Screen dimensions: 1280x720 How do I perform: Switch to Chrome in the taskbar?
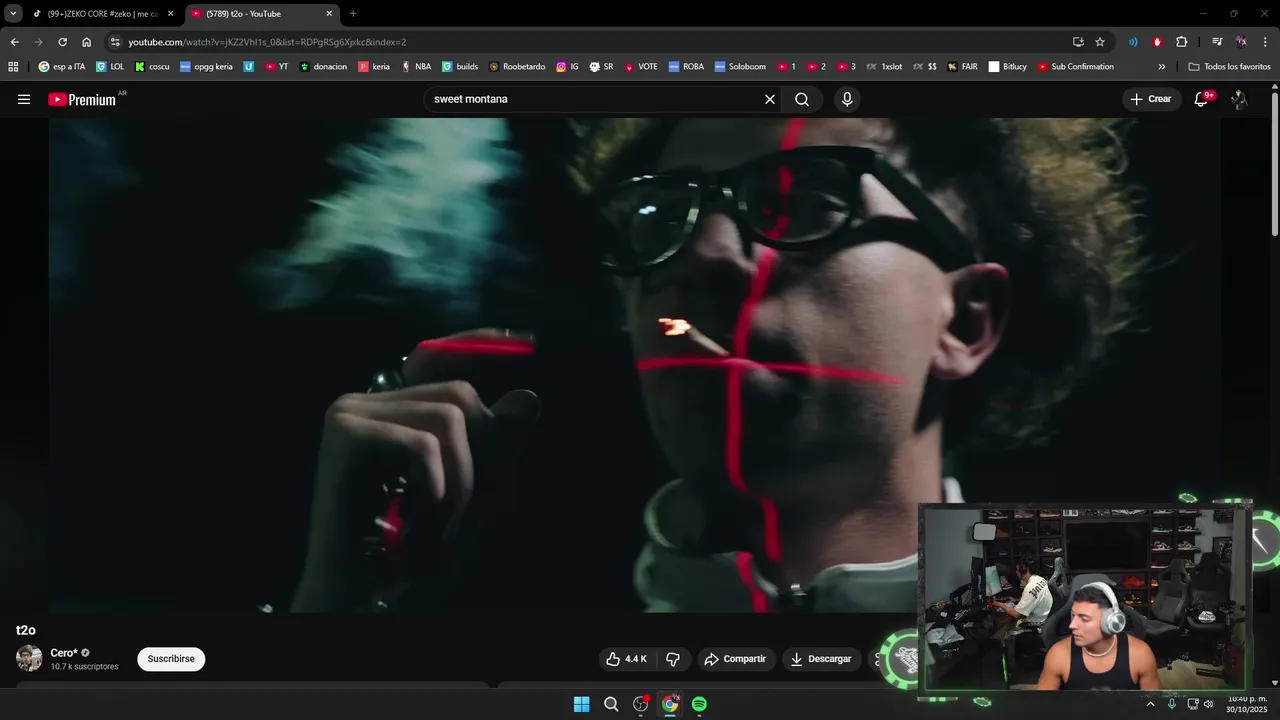(x=670, y=704)
